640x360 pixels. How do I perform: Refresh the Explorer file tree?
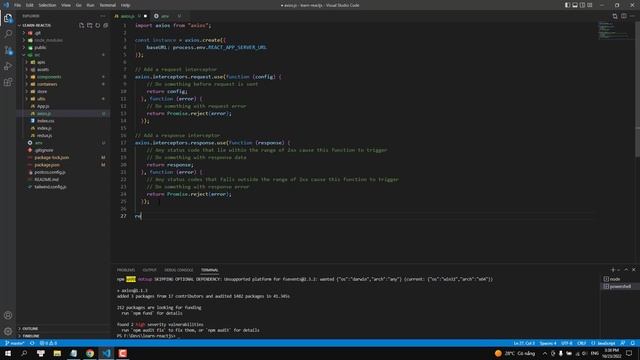pos(98,25)
